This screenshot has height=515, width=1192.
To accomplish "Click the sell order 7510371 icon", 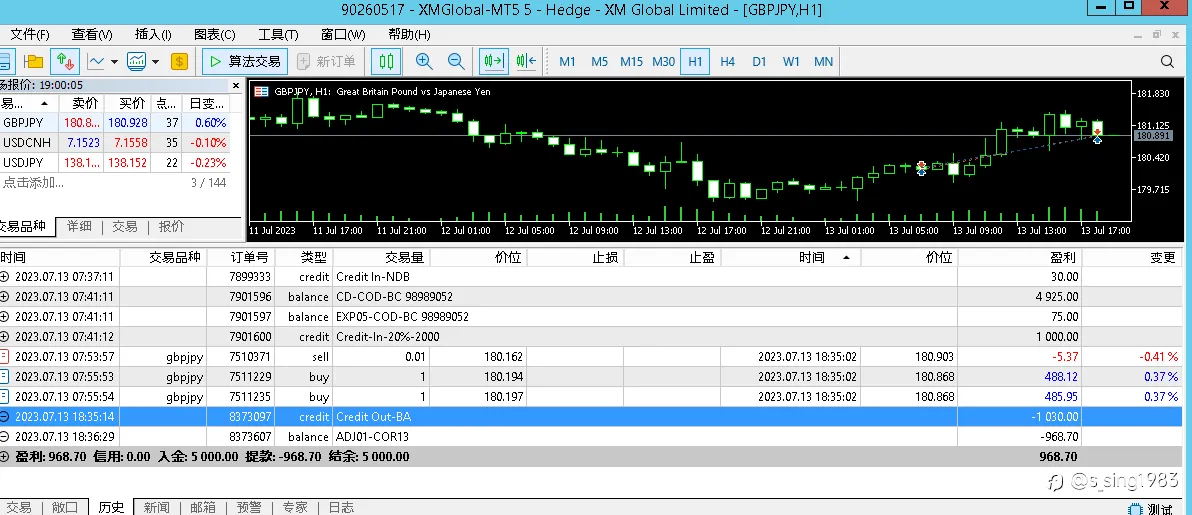I will coord(5,356).
